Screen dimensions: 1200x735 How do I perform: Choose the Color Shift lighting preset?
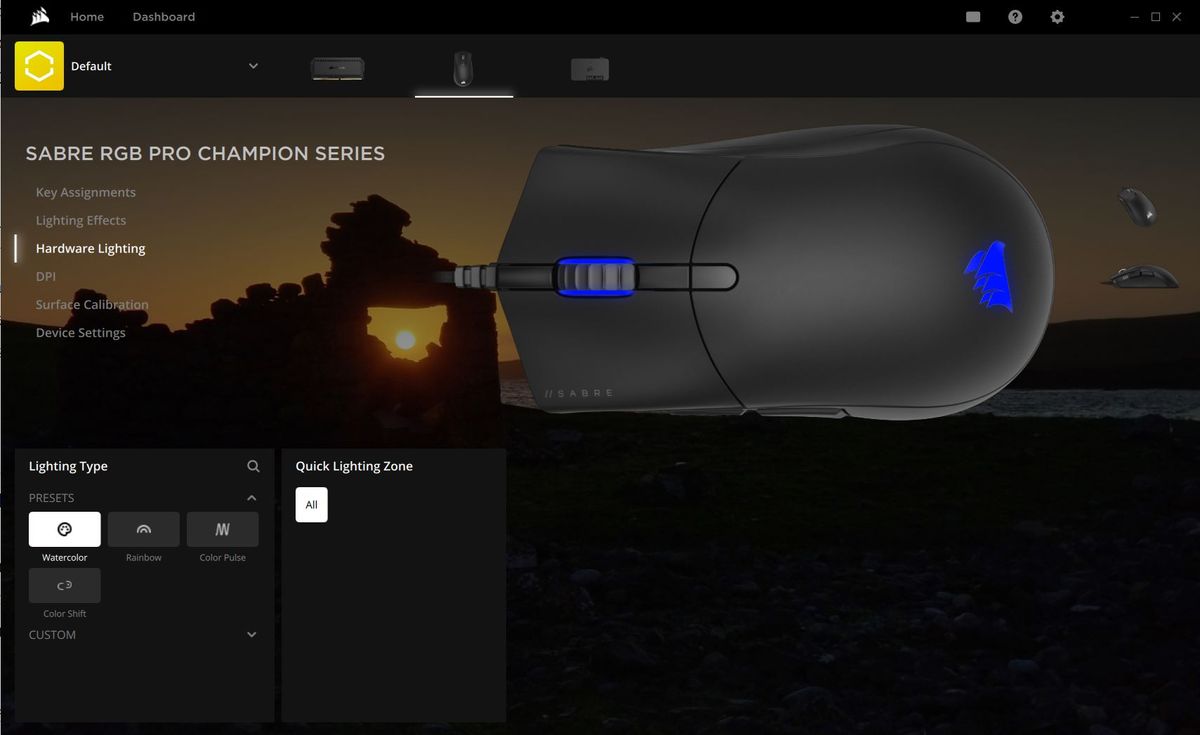click(65, 585)
